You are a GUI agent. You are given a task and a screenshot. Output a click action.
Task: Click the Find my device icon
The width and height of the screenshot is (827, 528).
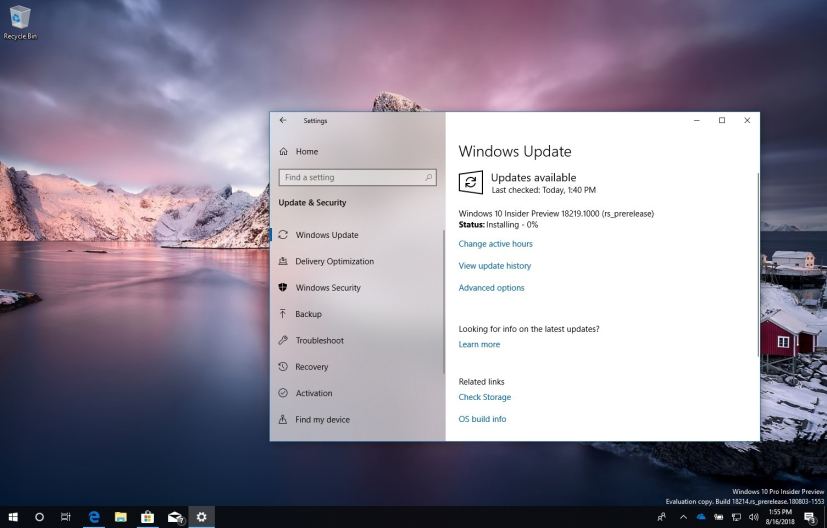283,419
